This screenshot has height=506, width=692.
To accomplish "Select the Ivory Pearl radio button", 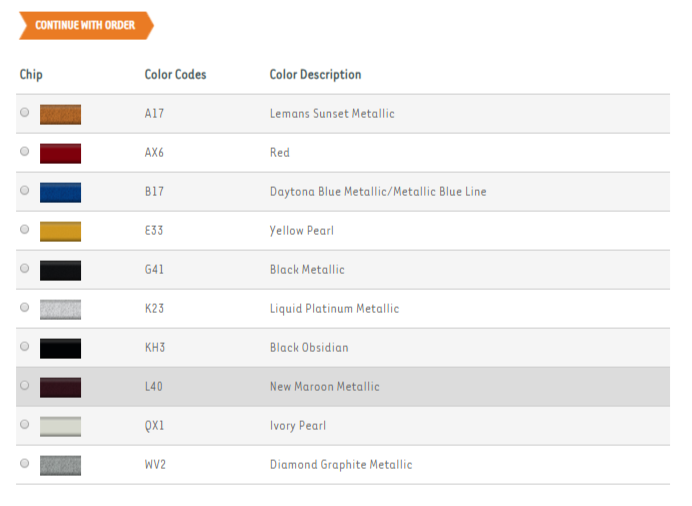I will click(x=25, y=425).
